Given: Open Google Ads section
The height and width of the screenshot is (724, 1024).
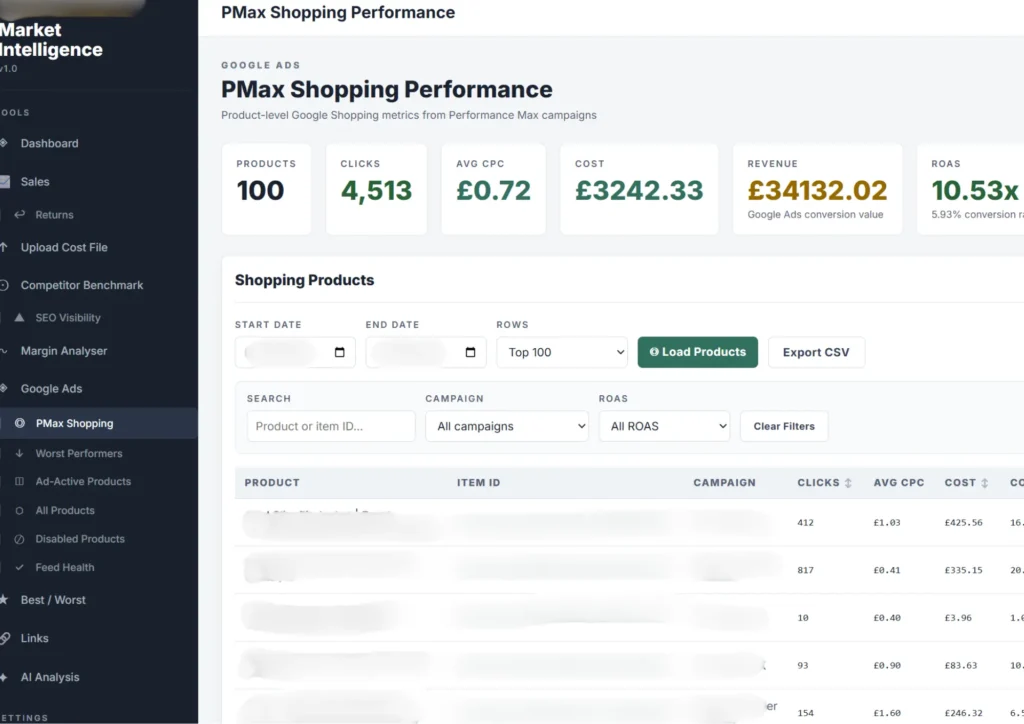Looking at the screenshot, I should coord(51,389).
